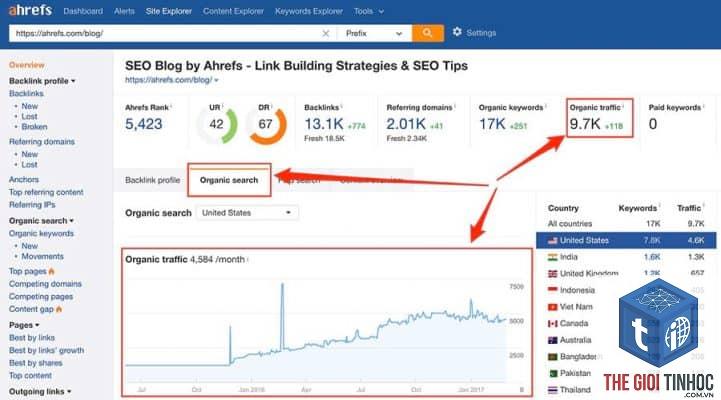This screenshot has width=721, height=400.
Task: Switch to the Backlink profile tab
Action: tap(153, 180)
